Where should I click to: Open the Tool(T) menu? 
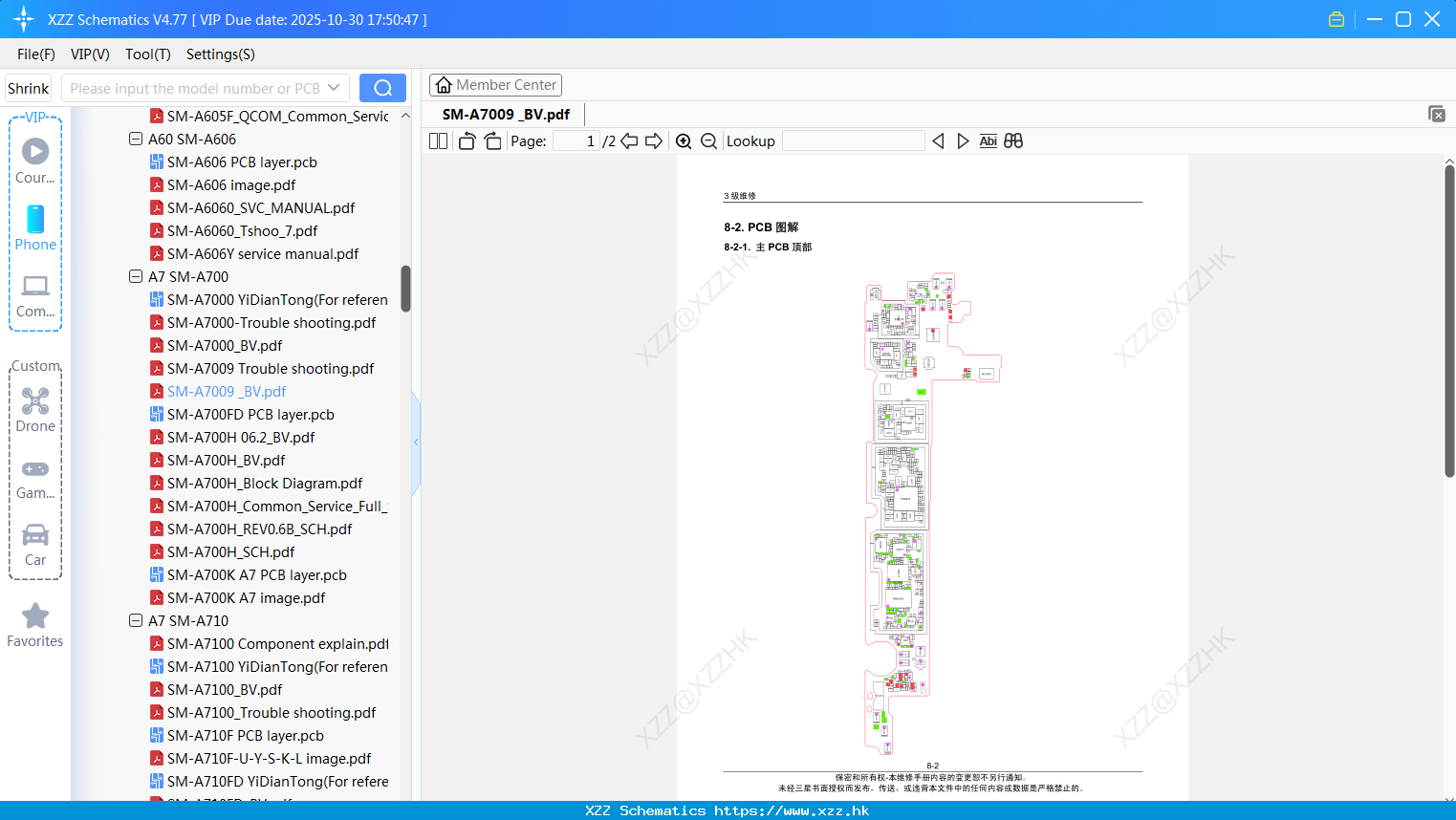tap(148, 54)
